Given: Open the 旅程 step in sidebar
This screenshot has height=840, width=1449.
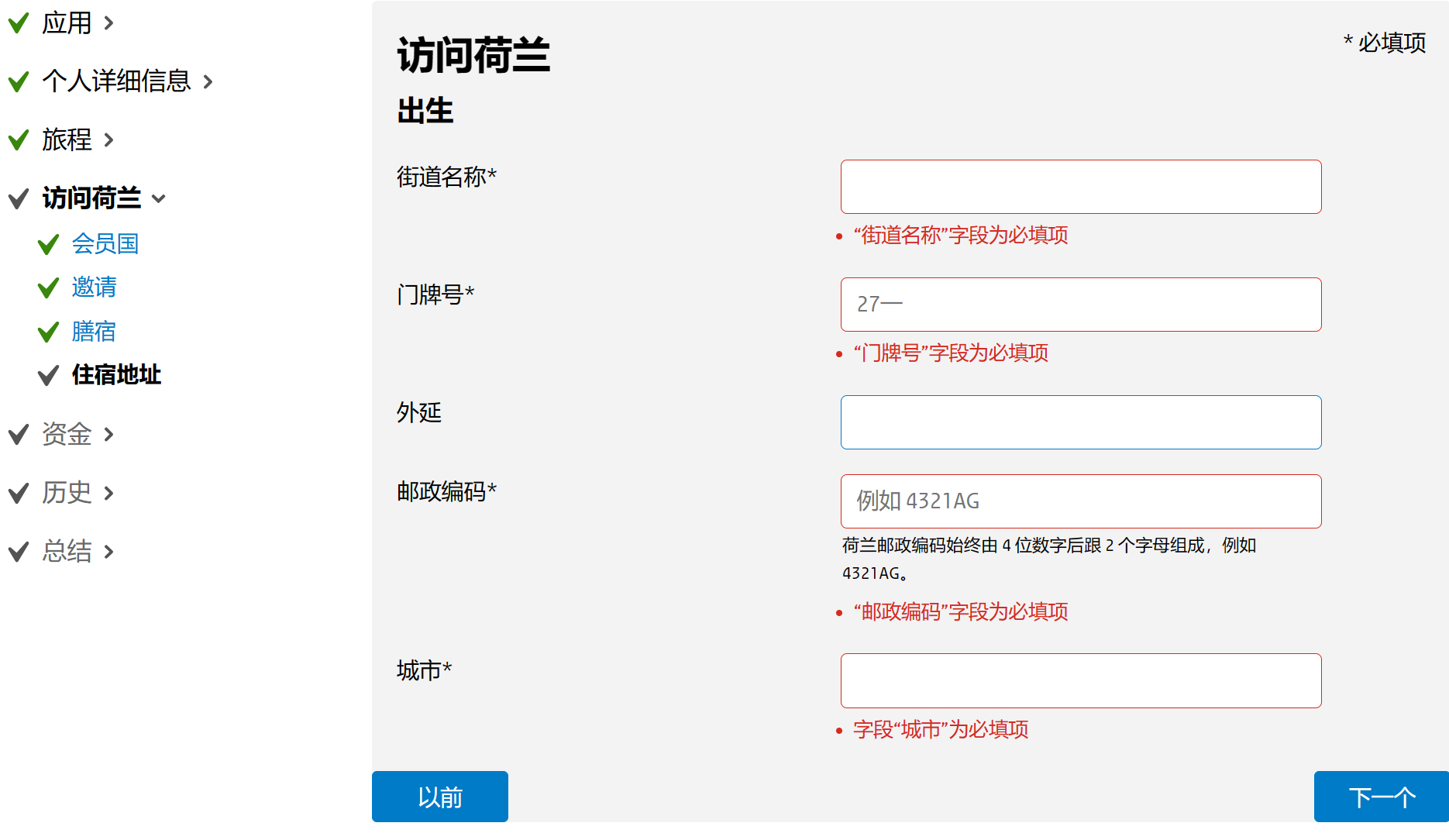Looking at the screenshot, I should click(x=67, y=140).
